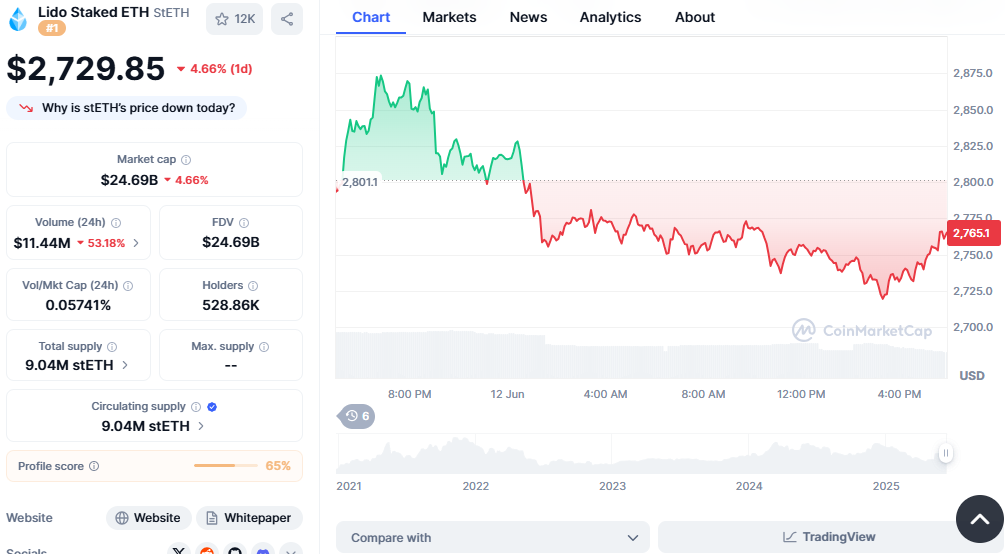Viewport: 1005px width, 554px height.
Task: Click the time range slider handle
Action: coord(945,453)
